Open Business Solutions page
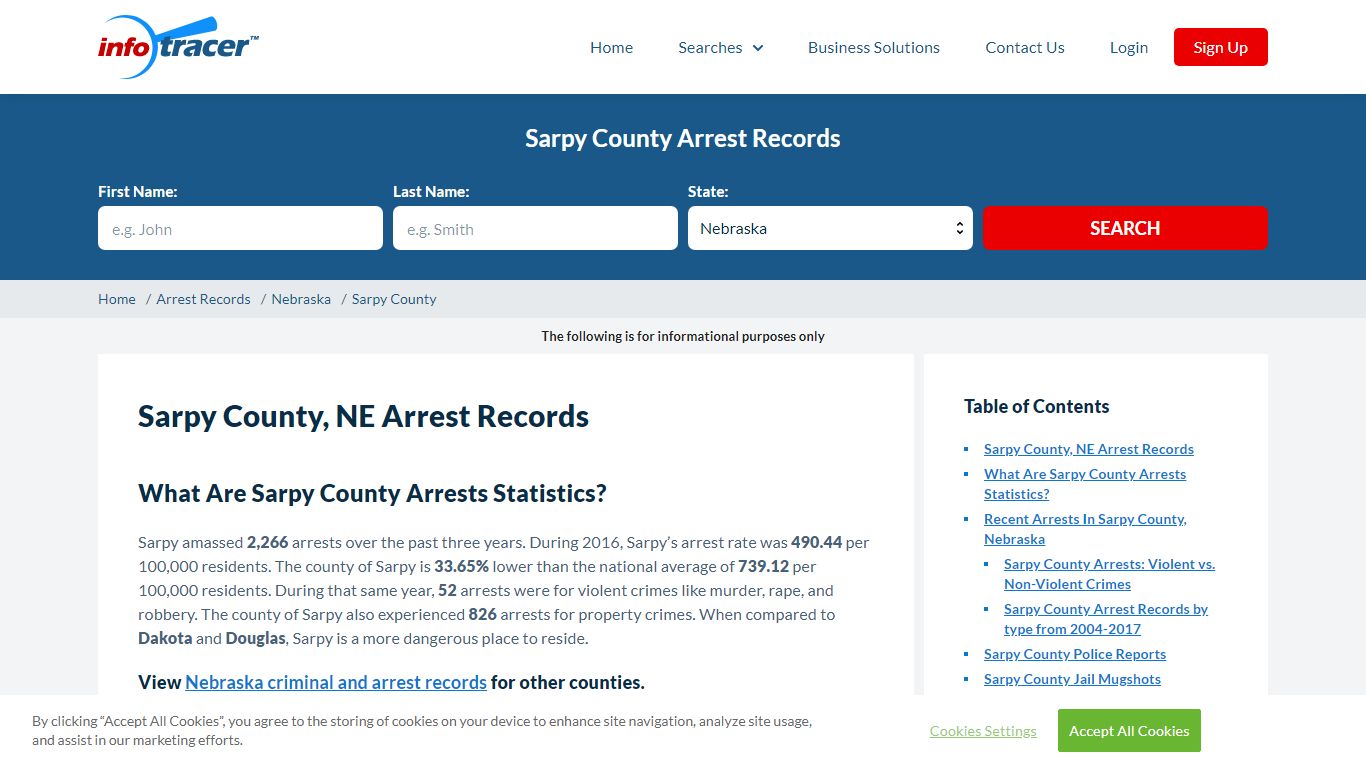 pyautogui.click(x=873, y=47)
